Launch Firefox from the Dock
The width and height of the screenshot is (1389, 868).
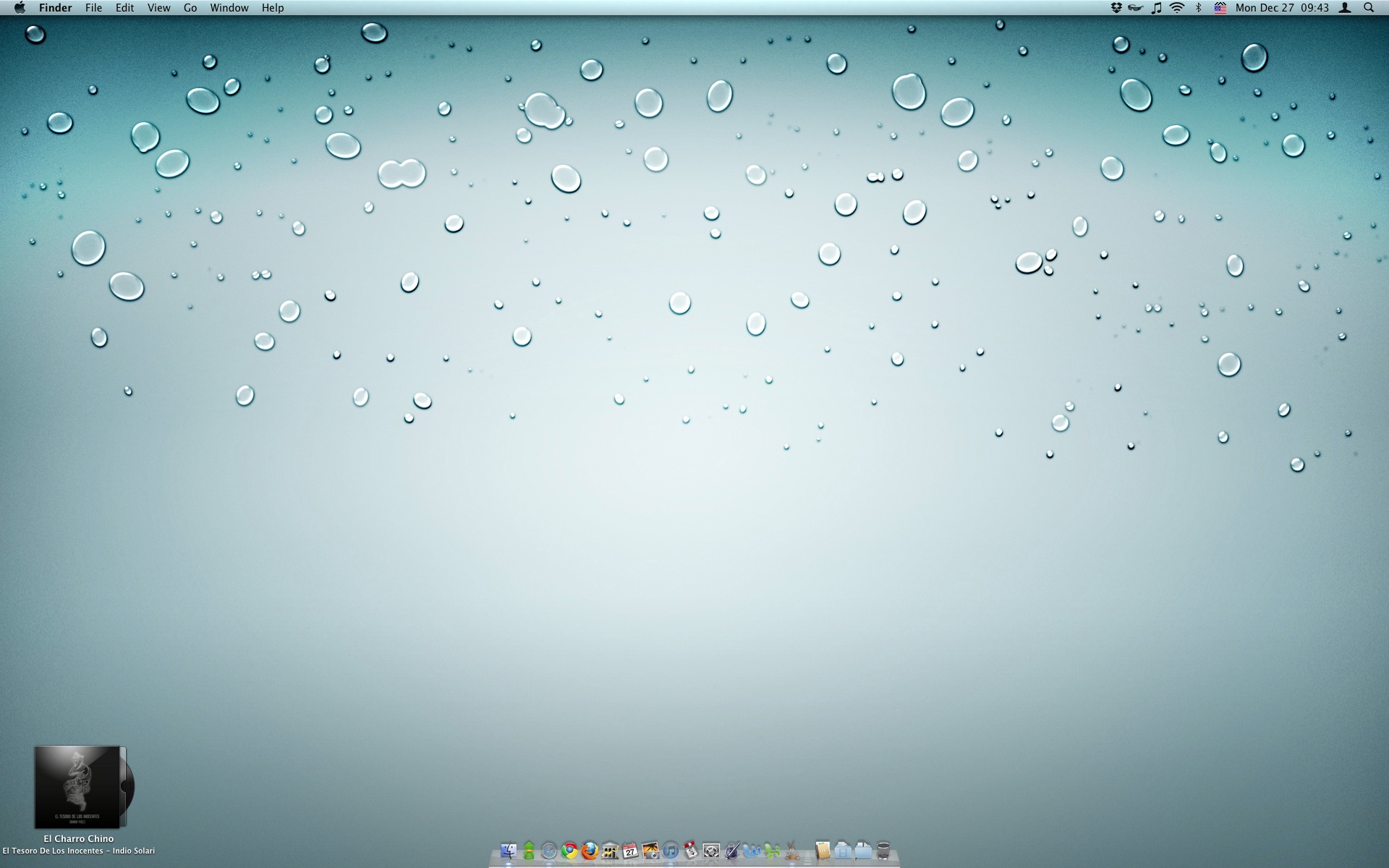pos(590,851)
